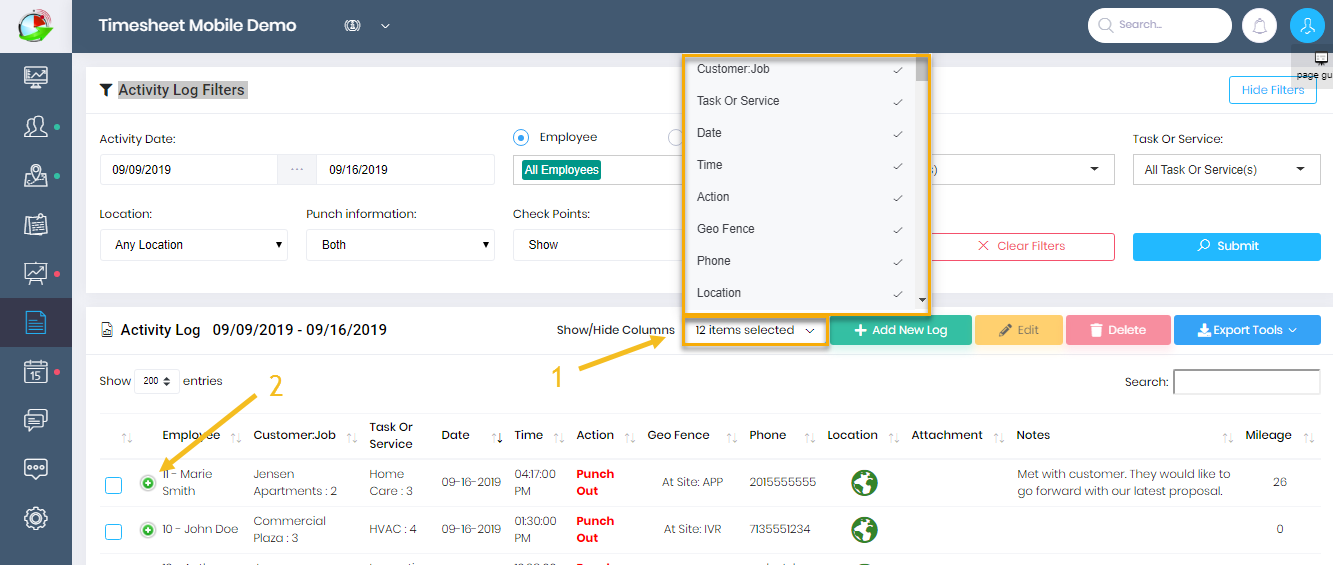Tick the checkbox for Marie Smith row
This screenshot has width=1333, height=565.
(x=114, y=485)
